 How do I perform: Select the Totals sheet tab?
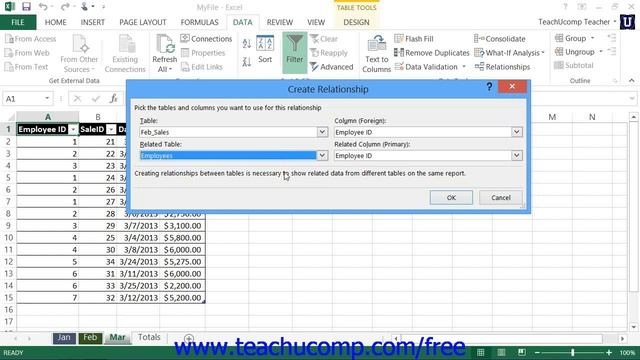(149, 338)
